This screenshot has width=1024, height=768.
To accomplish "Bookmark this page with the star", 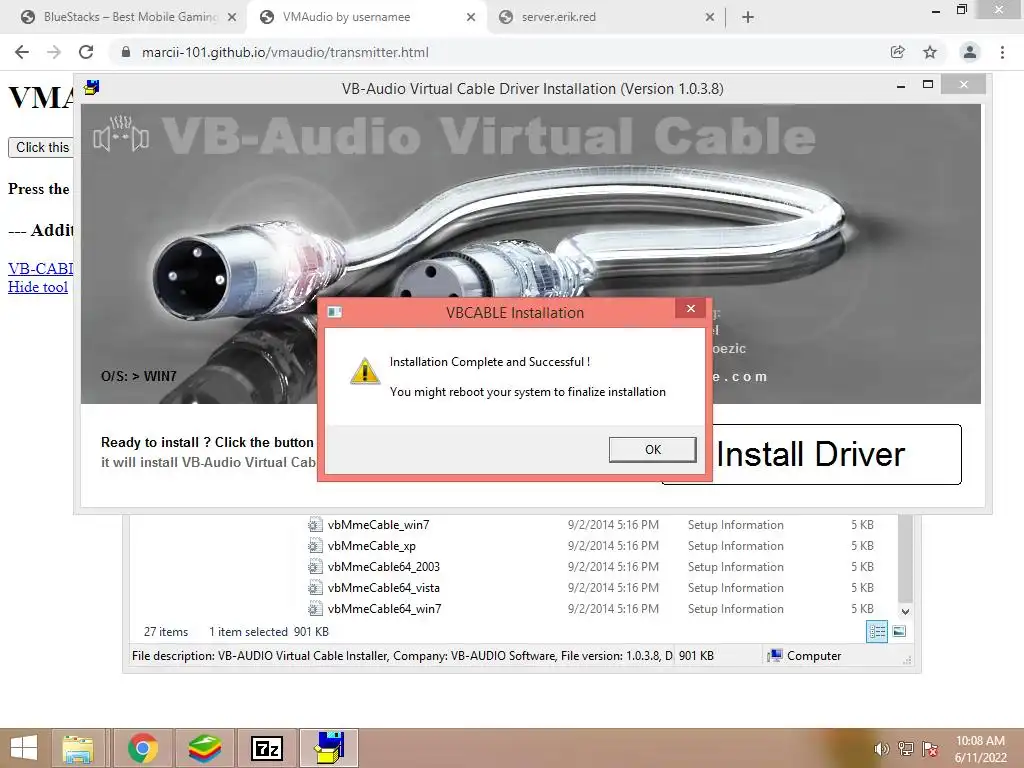I will (x=930, y=52).
